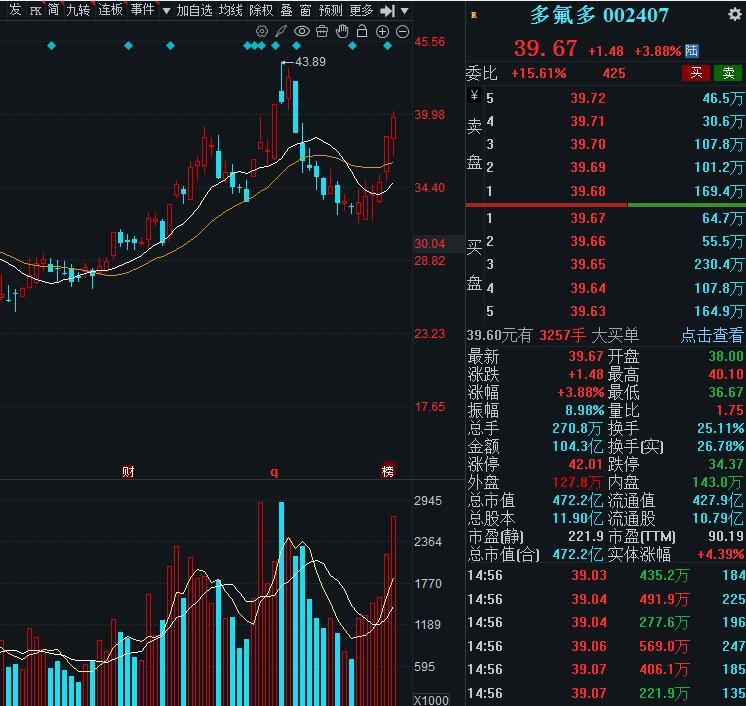Toggle 连板 display
746x706 pixels.
pos(110,10)
